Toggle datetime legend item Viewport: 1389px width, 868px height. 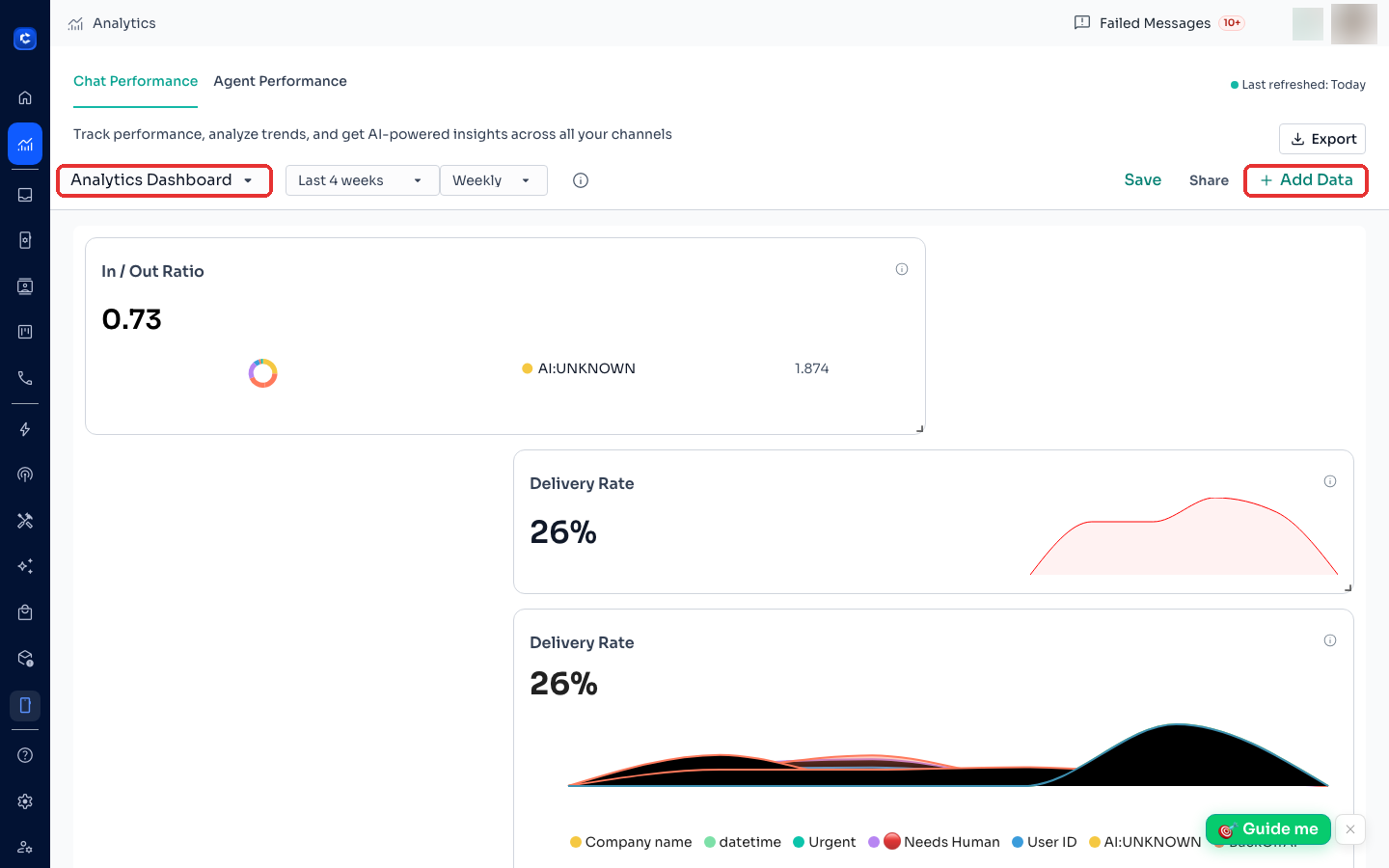(x=743, y=842)
